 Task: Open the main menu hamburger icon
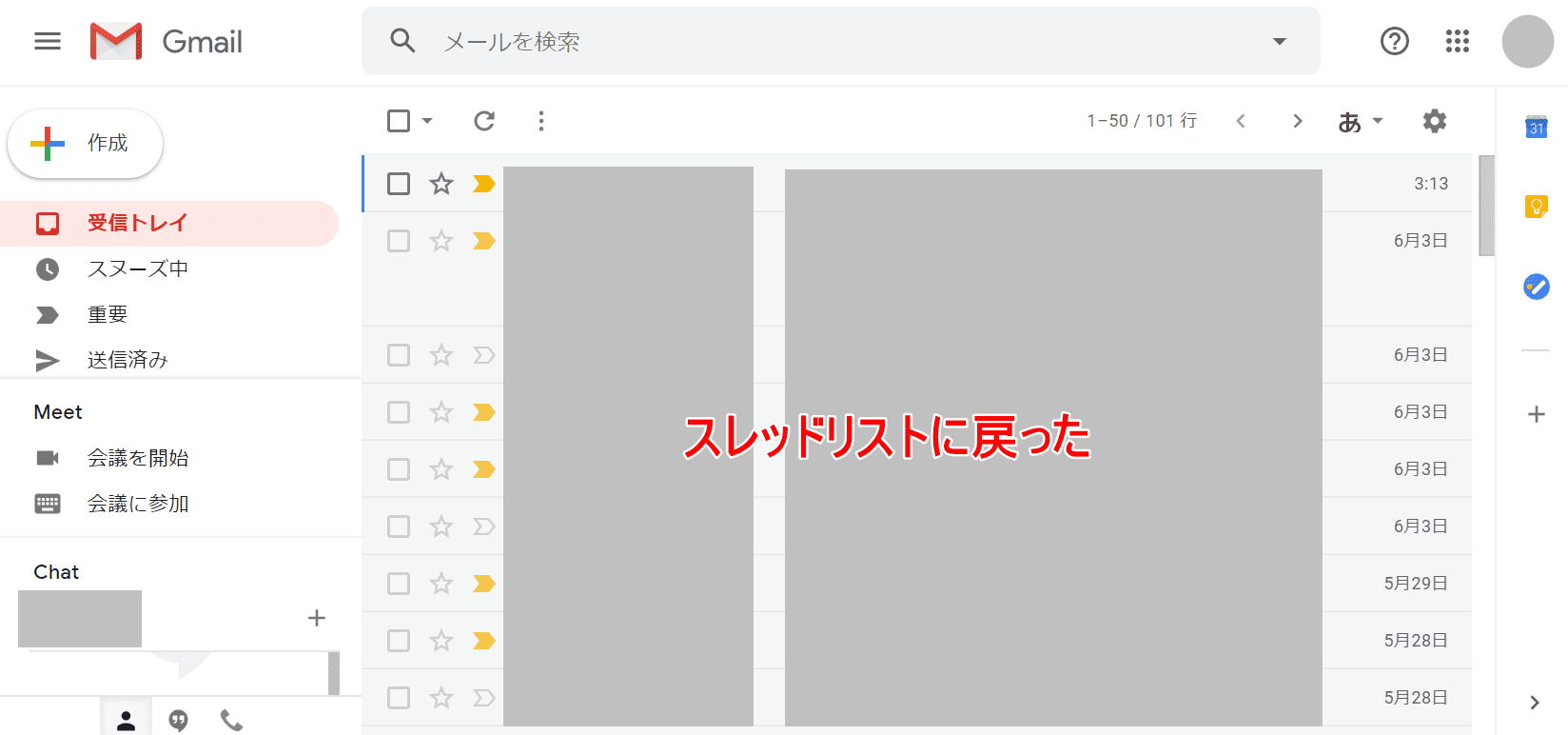48,41
